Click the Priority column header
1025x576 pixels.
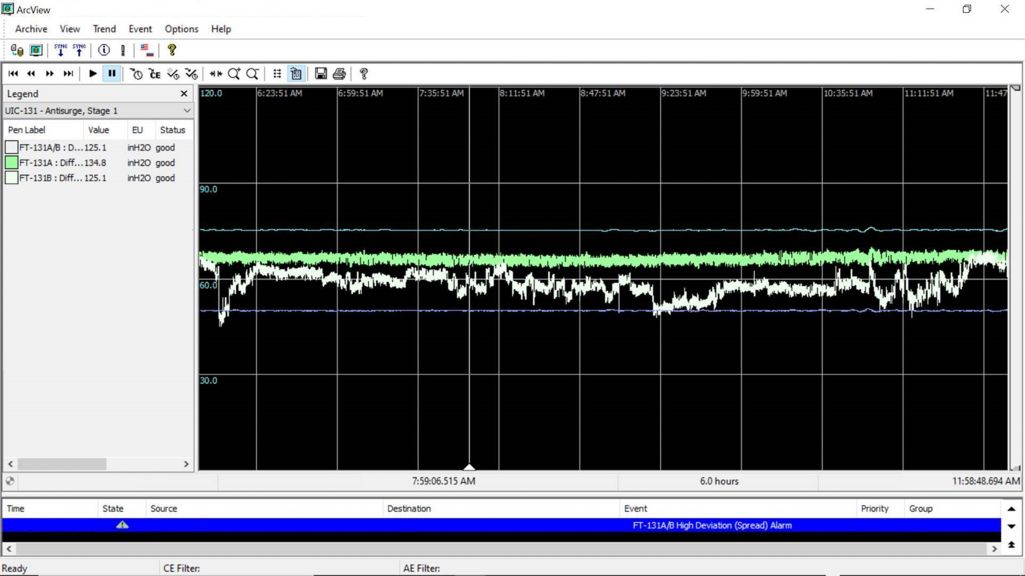(x=880, y=509)
